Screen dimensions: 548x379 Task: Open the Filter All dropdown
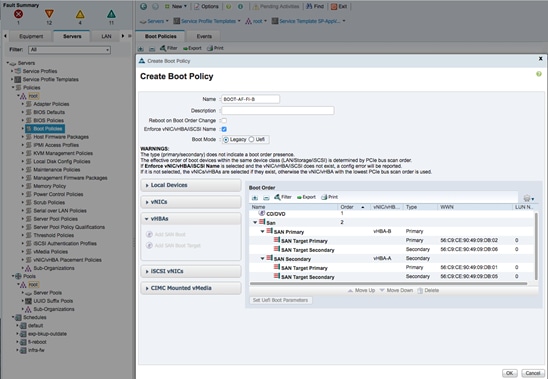pos(70,50)
